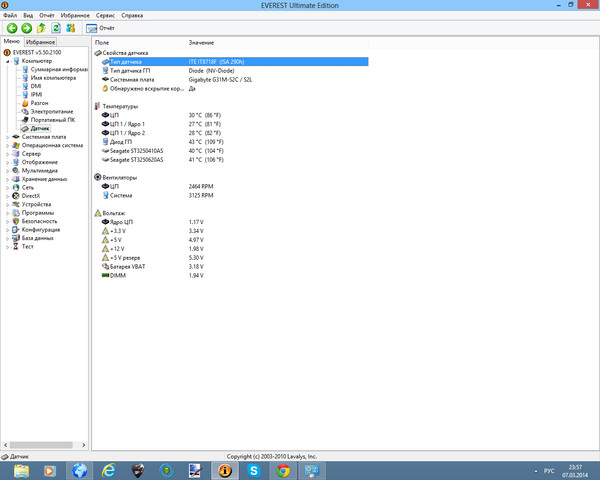
Task: Go up one level with Up arrow icon
Action: pos(41,28)
